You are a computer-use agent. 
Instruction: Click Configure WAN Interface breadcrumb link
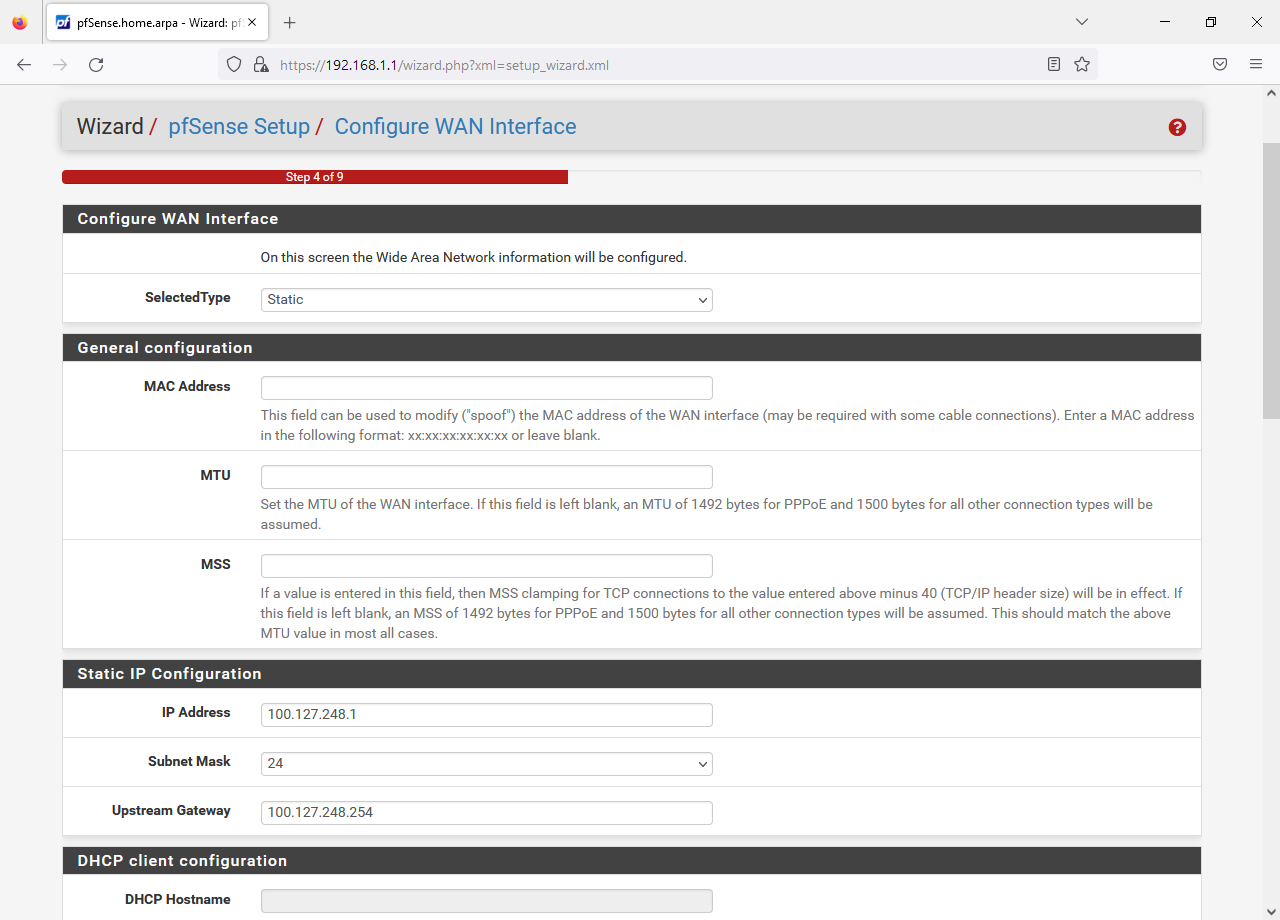[x=455, y=127]
